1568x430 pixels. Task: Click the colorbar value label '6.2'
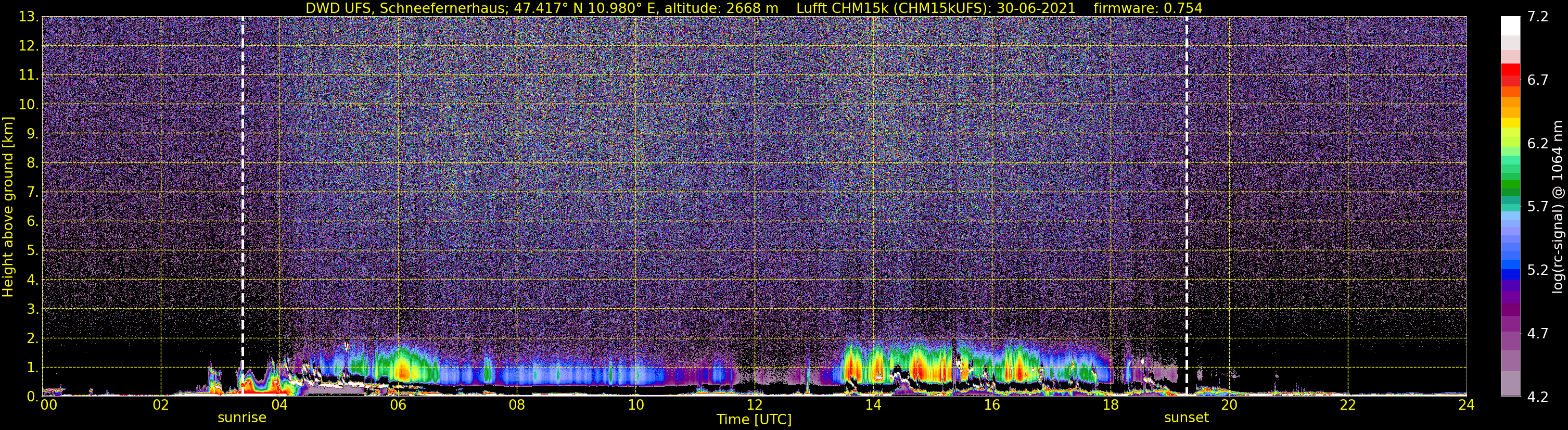(x=1538, y=144)
